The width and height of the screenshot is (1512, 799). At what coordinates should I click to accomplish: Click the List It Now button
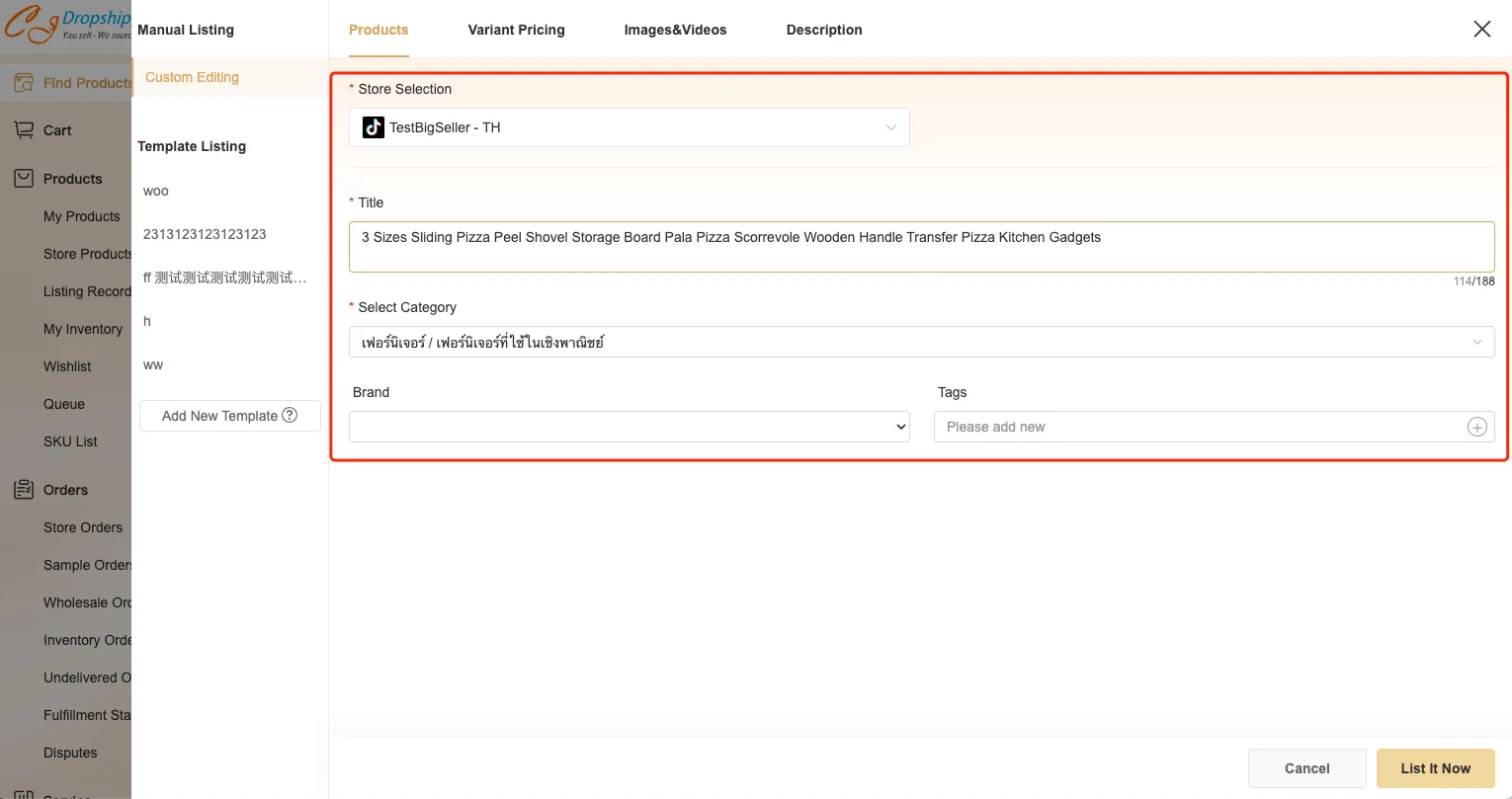click(1435, 768)
